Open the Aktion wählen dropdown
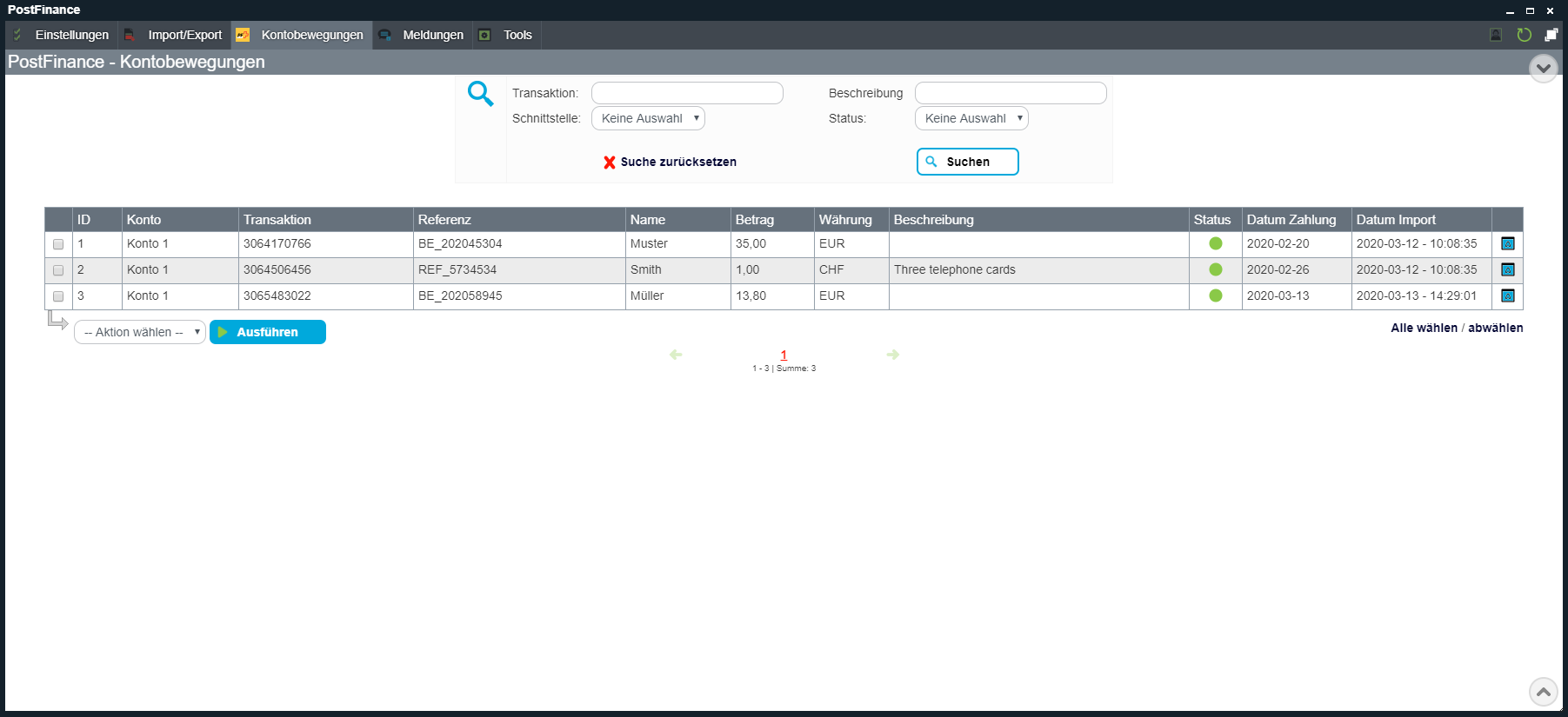 pos(140,333)
